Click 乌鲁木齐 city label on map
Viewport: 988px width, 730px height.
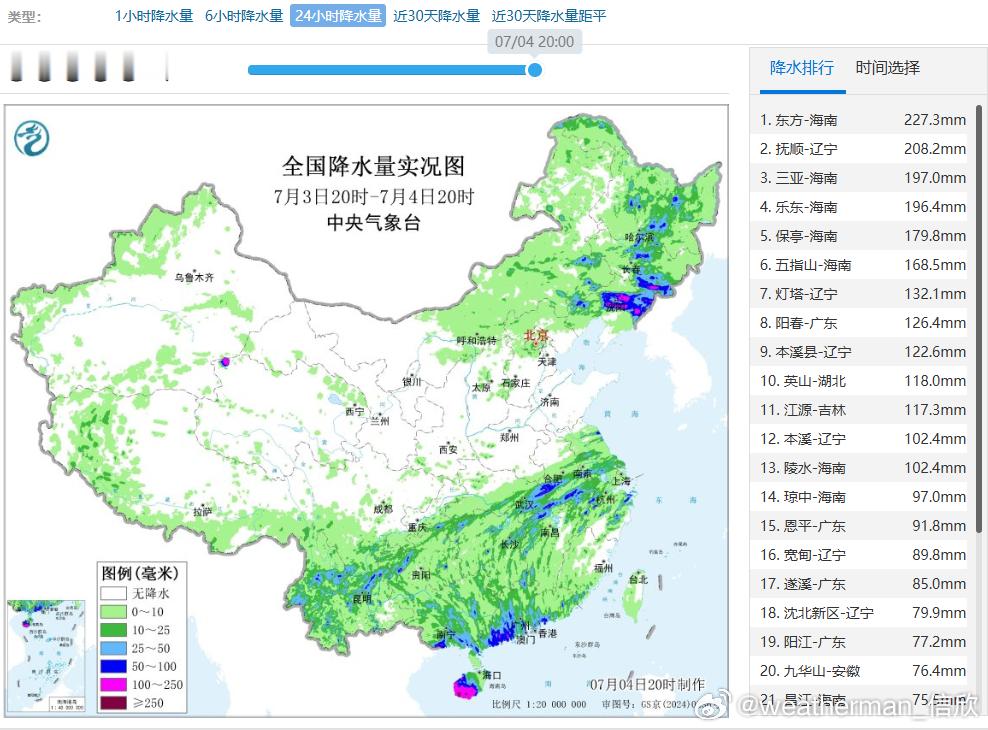(x=194, y=277)
